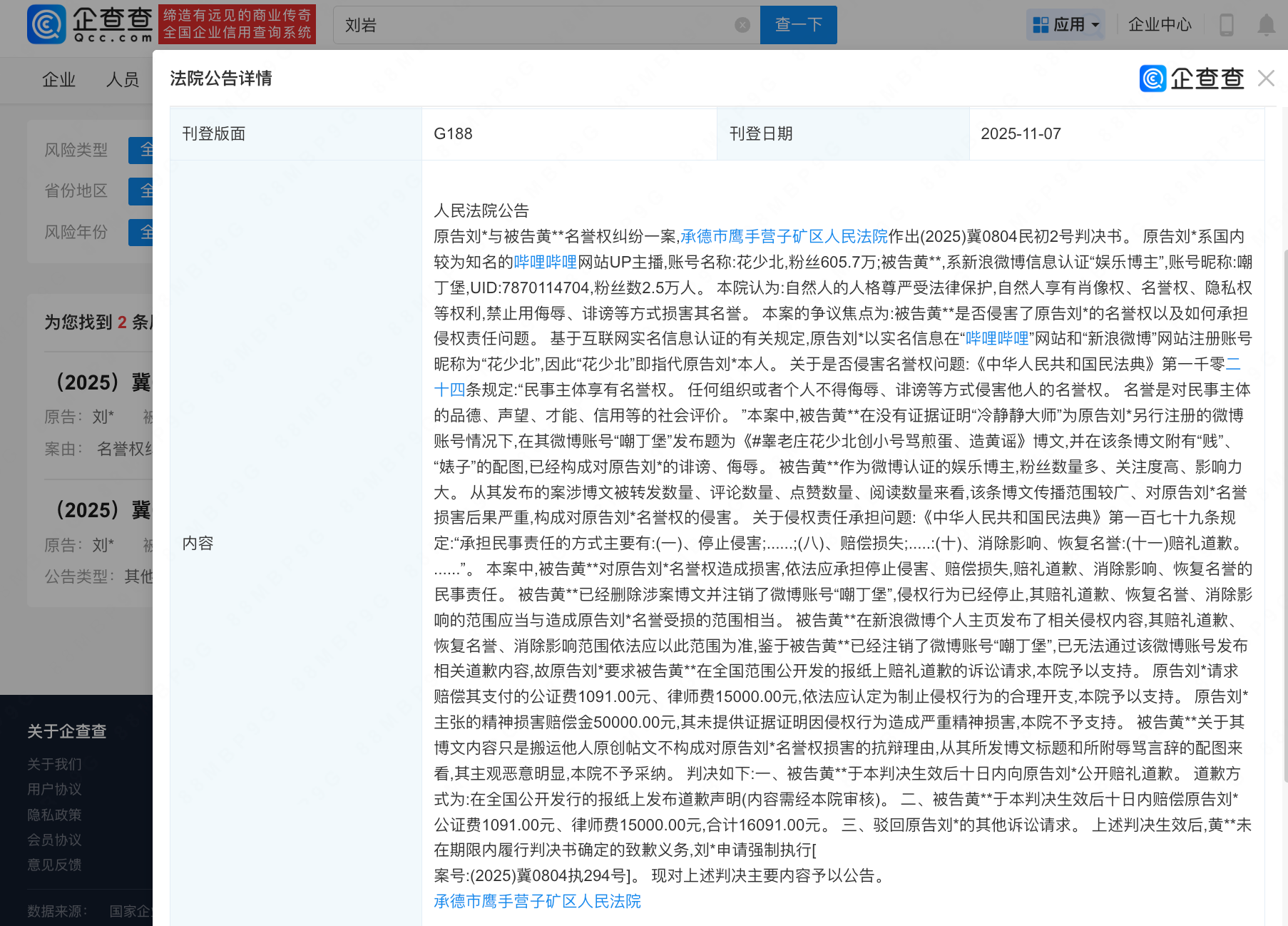
Task: Open 企业中心 in top navigation
Action: tap(1159, 25)
